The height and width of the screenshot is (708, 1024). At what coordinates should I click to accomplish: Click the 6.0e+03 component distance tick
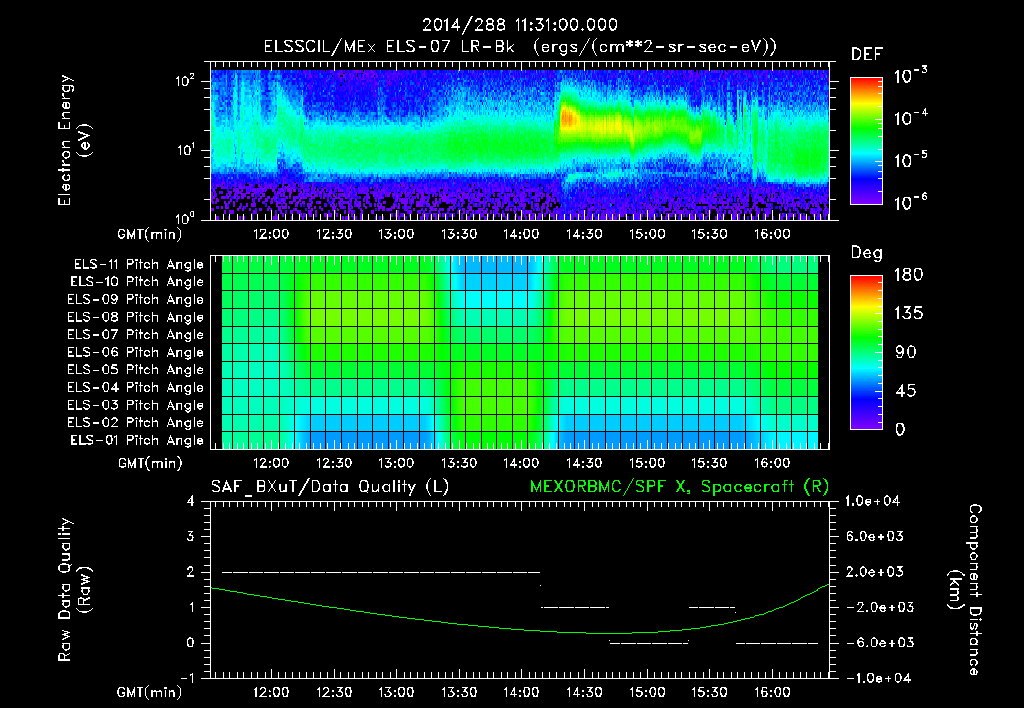[875, 537]
